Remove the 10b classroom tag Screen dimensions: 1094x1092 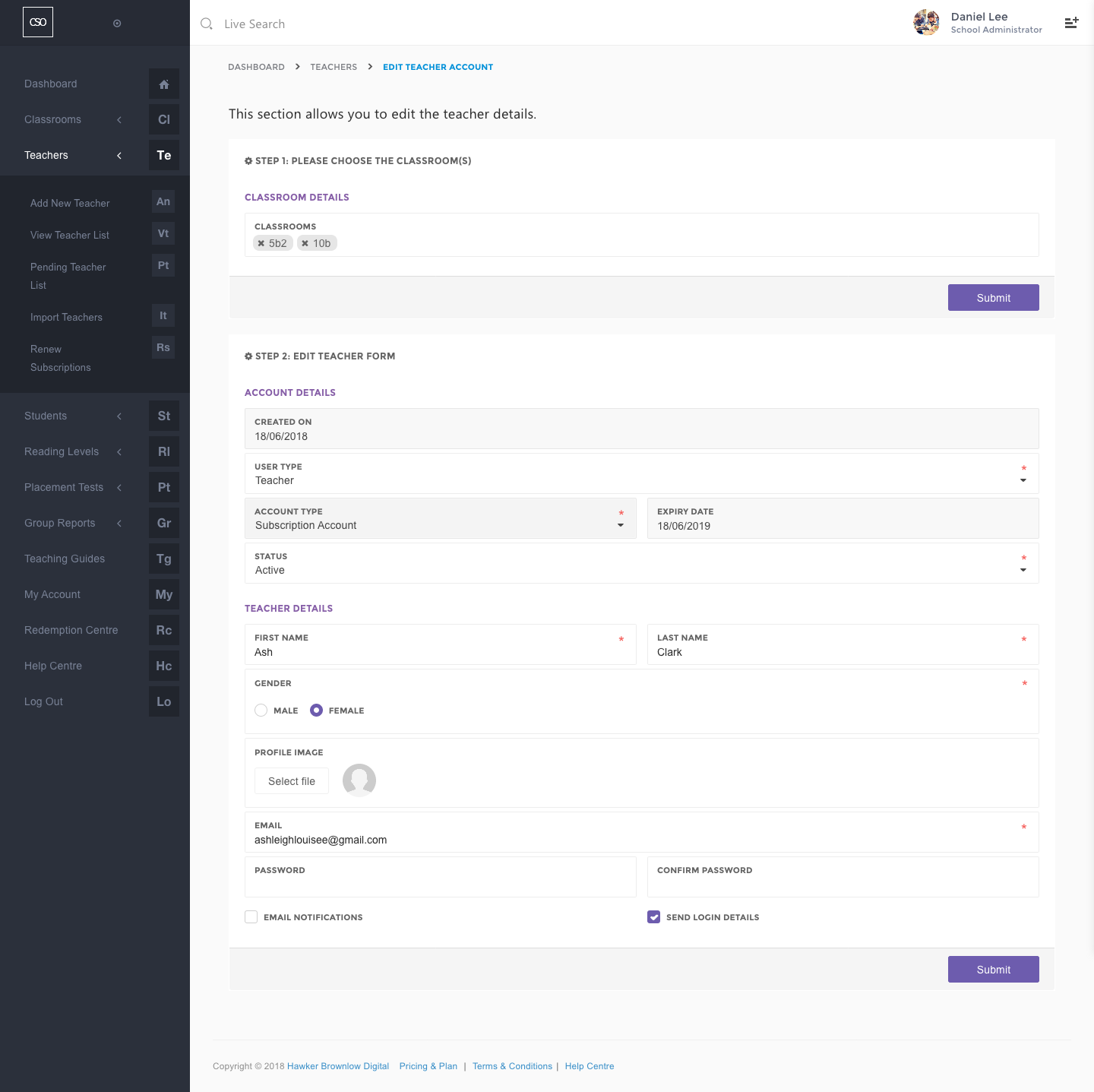[305, 243]
